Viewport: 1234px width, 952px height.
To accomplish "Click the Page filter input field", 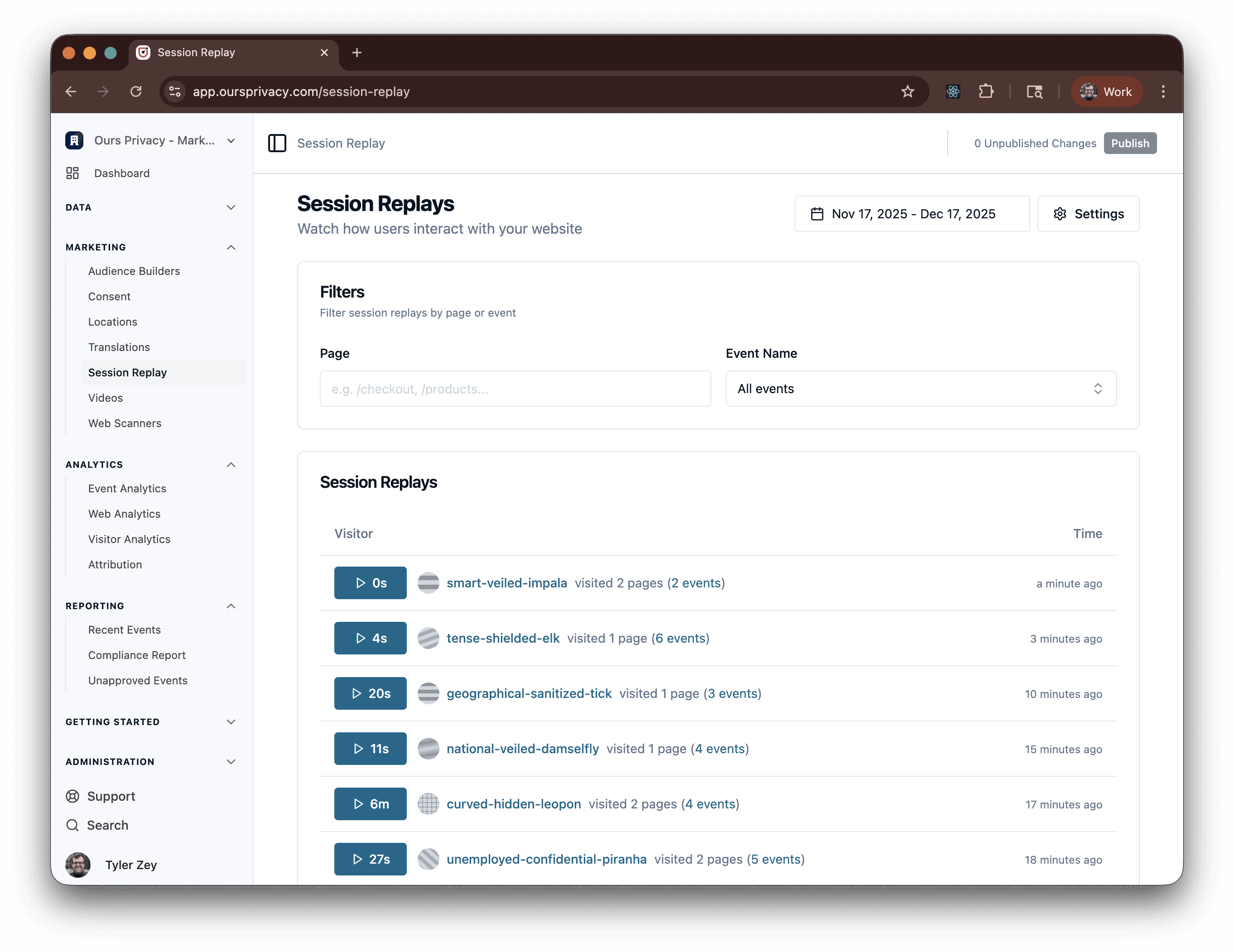I will point(515,389).
